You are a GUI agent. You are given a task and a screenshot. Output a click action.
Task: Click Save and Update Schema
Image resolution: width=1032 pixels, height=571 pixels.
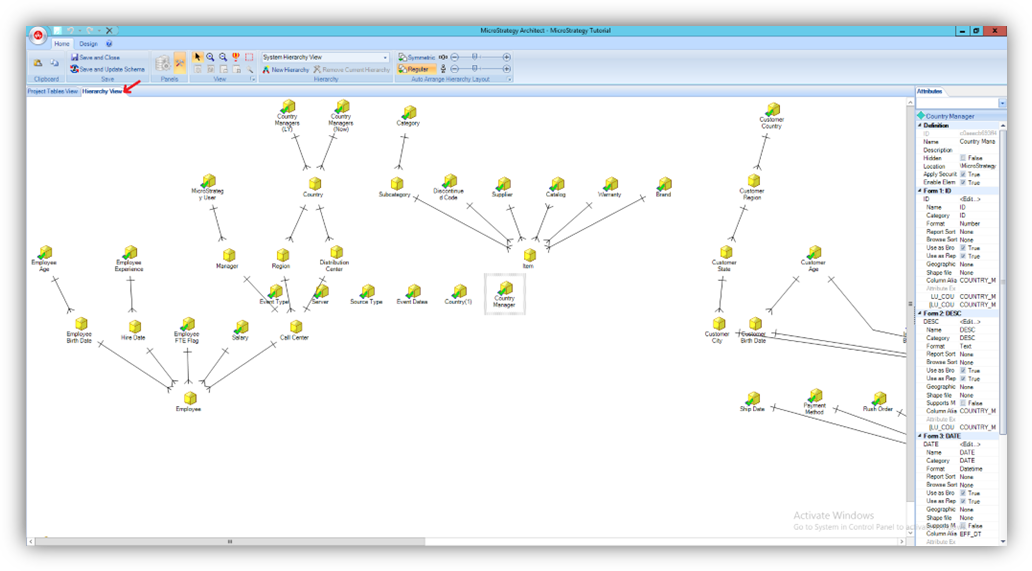coord(107,69)
